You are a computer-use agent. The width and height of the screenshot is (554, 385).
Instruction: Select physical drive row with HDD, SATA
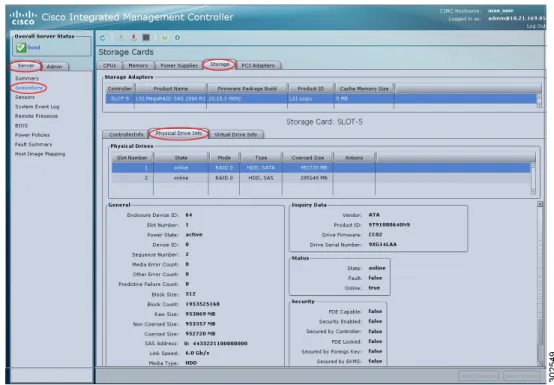point(321,168)
